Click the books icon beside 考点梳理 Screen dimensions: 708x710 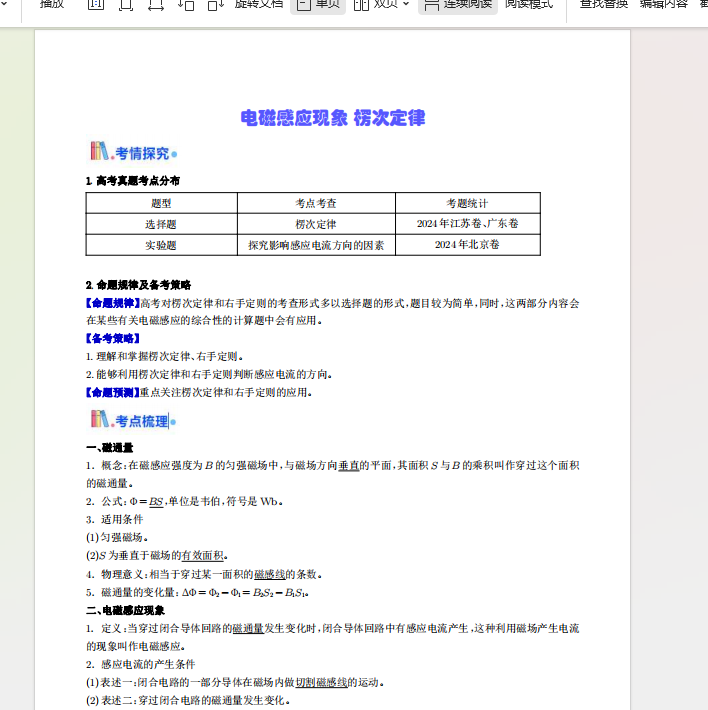[99, 419]
